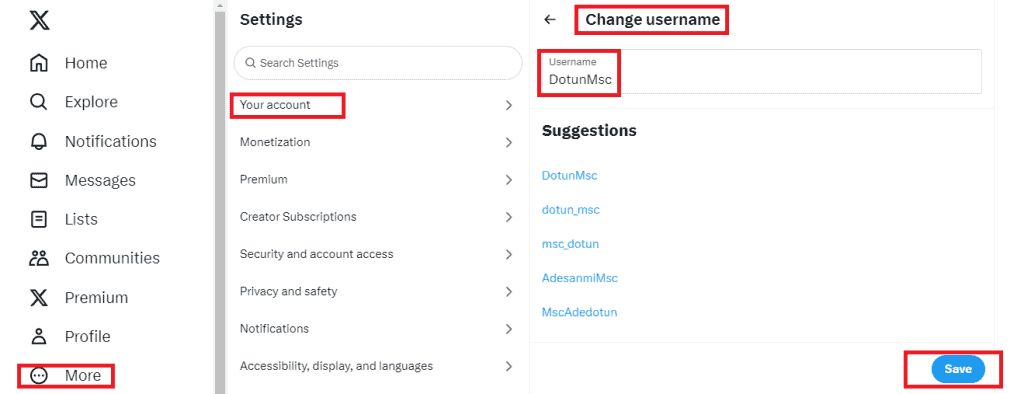This screenshot has width=1024, height=394.
Task: Open Explore from the sidebar label
Action: pyautogui.click(x=91, y=102)
